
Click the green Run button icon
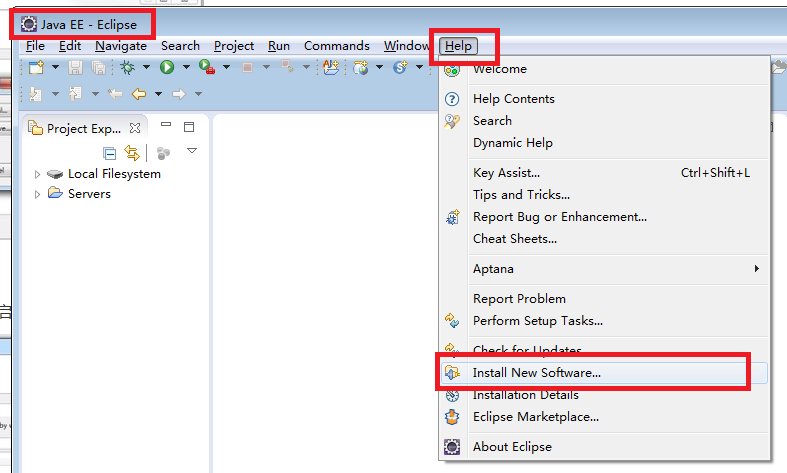pyautogui.click(x=167, y=67)
